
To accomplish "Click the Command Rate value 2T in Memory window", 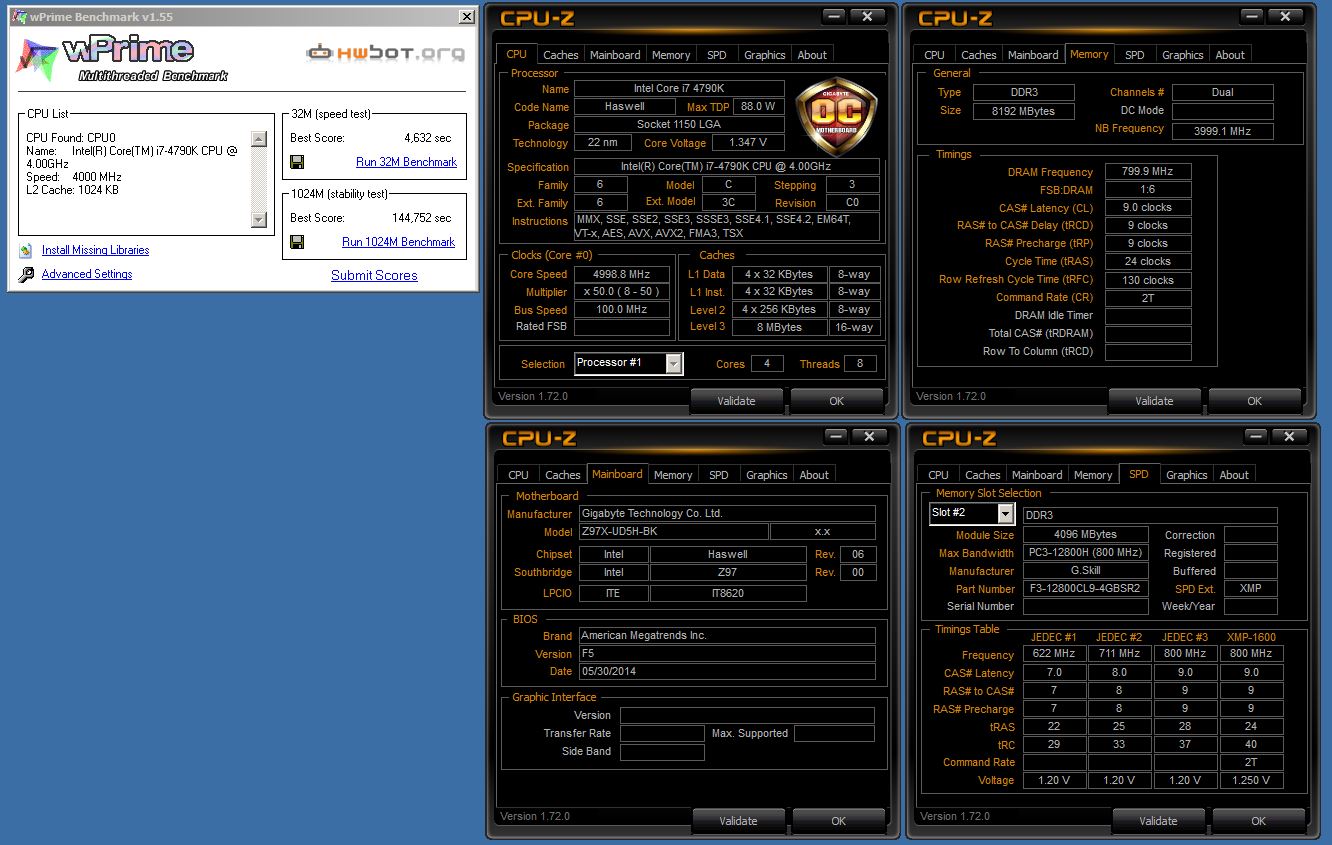I will coord(1148,298).
